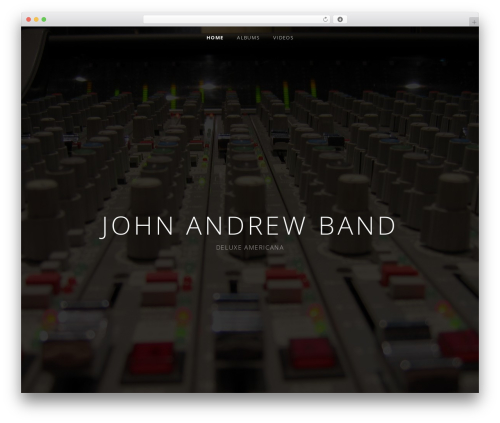The image size is (500, 423).
Task: Click the browser reload icon
Action: [x=325, y=20]
